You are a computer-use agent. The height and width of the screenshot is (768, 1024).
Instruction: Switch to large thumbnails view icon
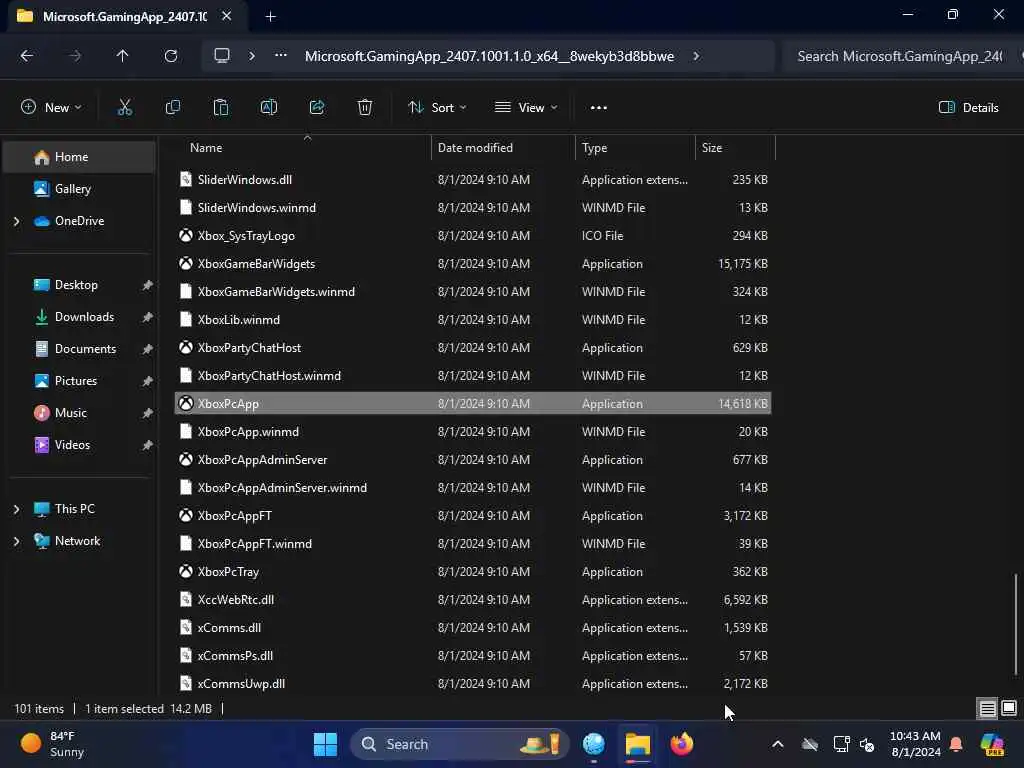click(1009, 709)
